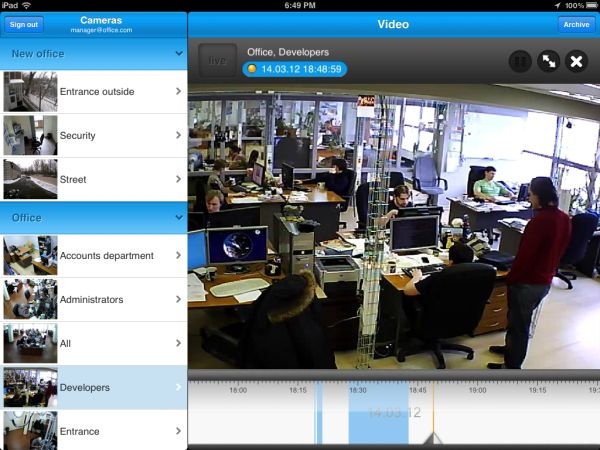Click the orange playhead marker on timeline

coord(433,413)
